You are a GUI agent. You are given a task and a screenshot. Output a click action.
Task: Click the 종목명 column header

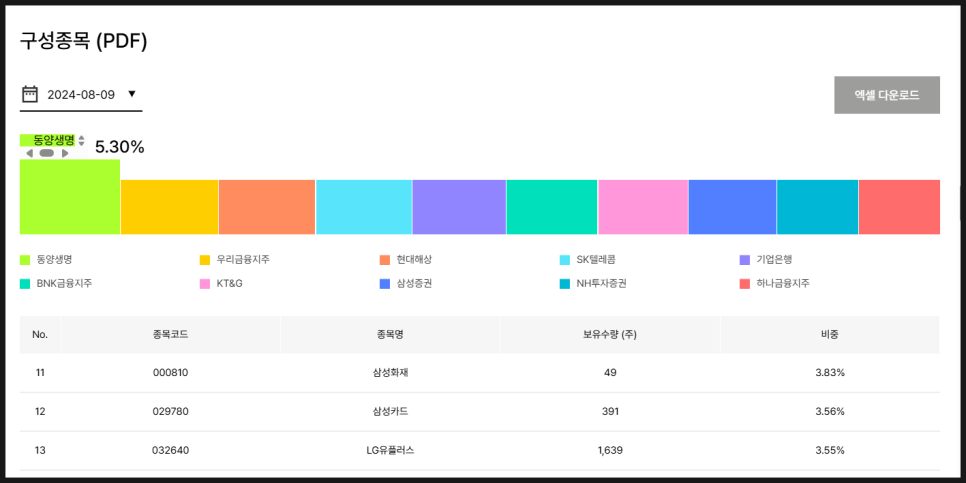tap(390, 334)
